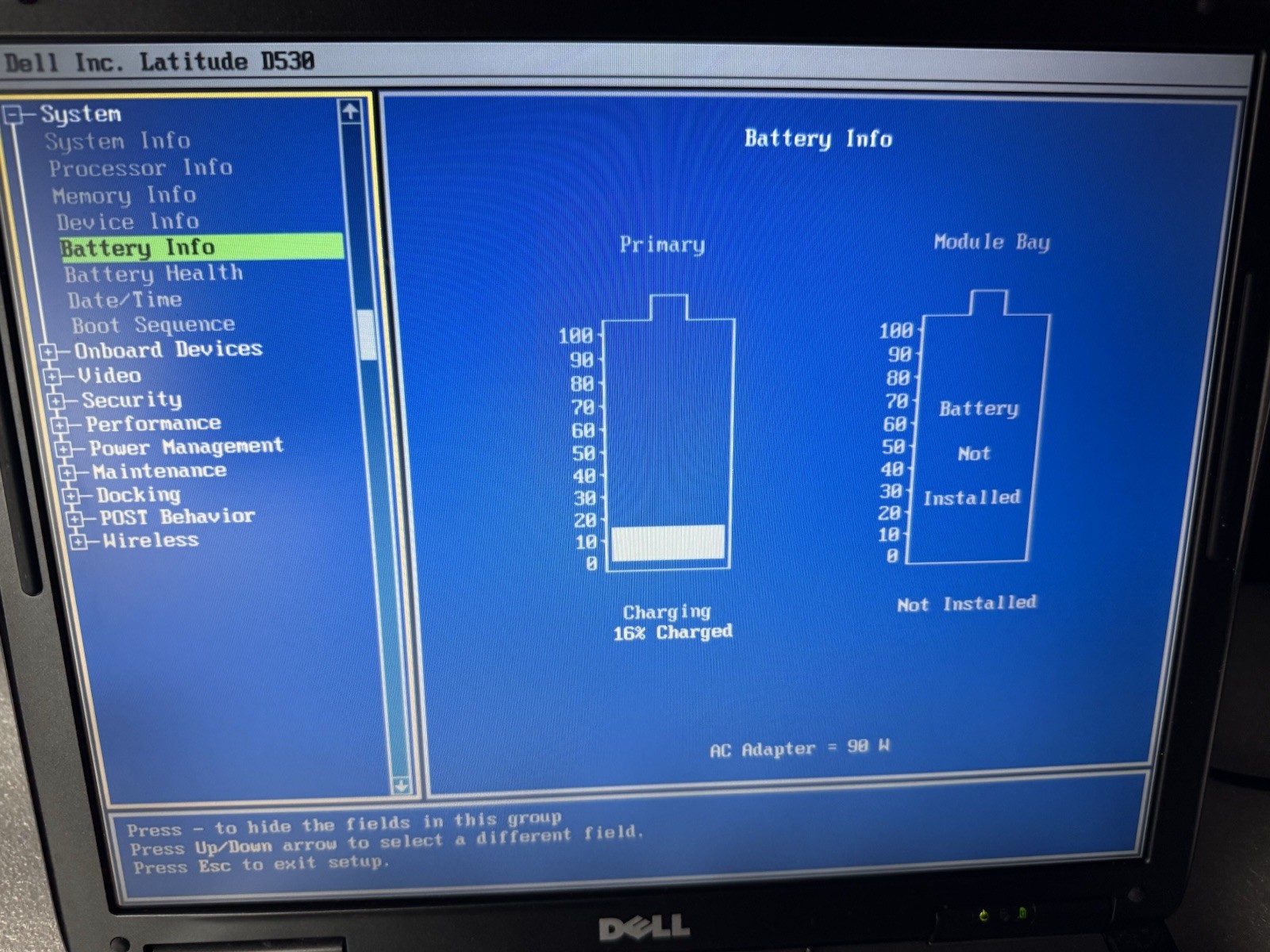The height and width of the screenshot is (952, 1270).
Task: Expand the Wireless group
Action: click(79, 542)
